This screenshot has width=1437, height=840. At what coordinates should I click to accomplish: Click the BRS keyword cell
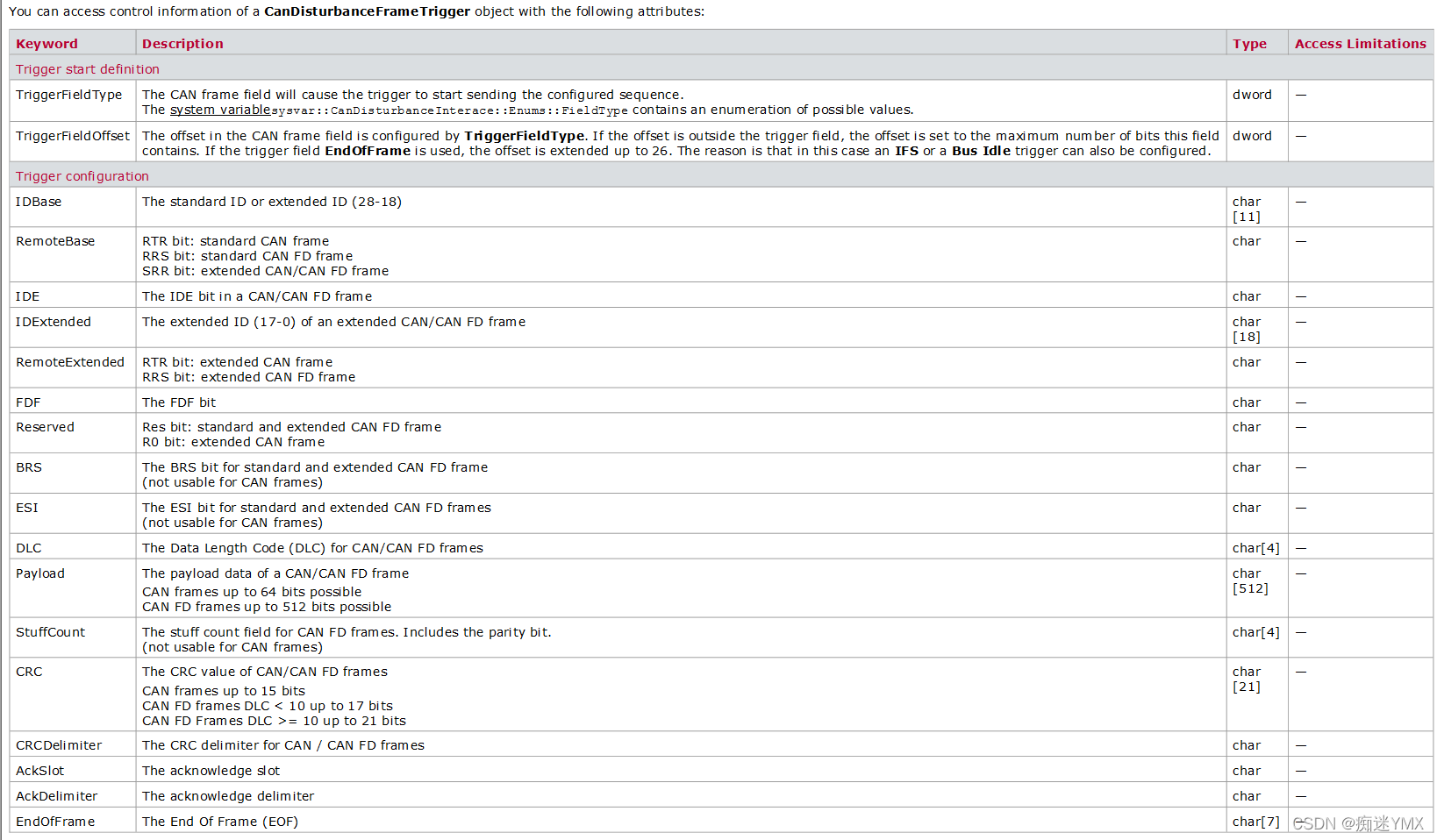[x=73, y=473]
